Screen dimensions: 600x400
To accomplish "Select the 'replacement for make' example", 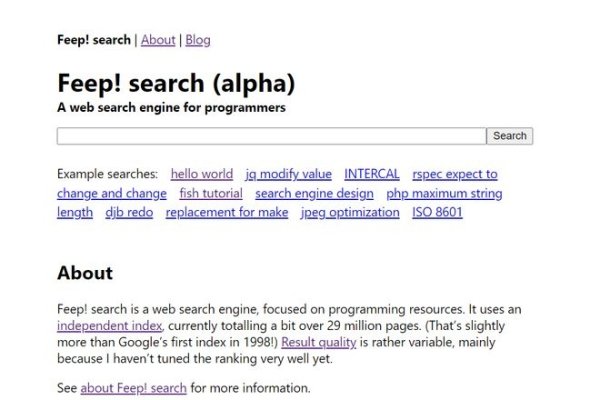I will 227,212.
